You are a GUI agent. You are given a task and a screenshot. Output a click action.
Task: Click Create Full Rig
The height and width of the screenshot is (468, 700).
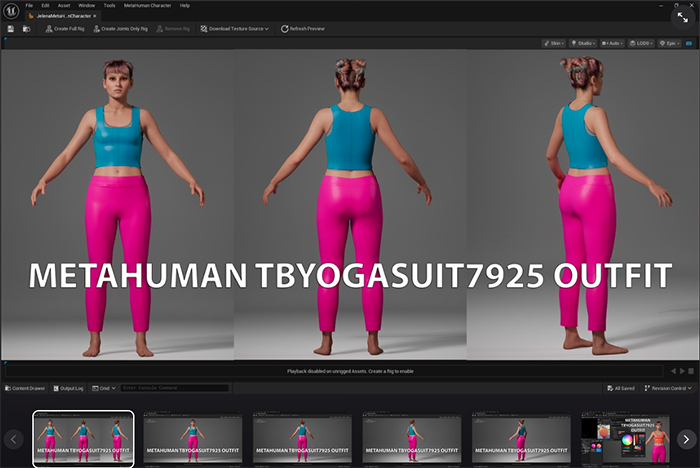click(65, 29)
